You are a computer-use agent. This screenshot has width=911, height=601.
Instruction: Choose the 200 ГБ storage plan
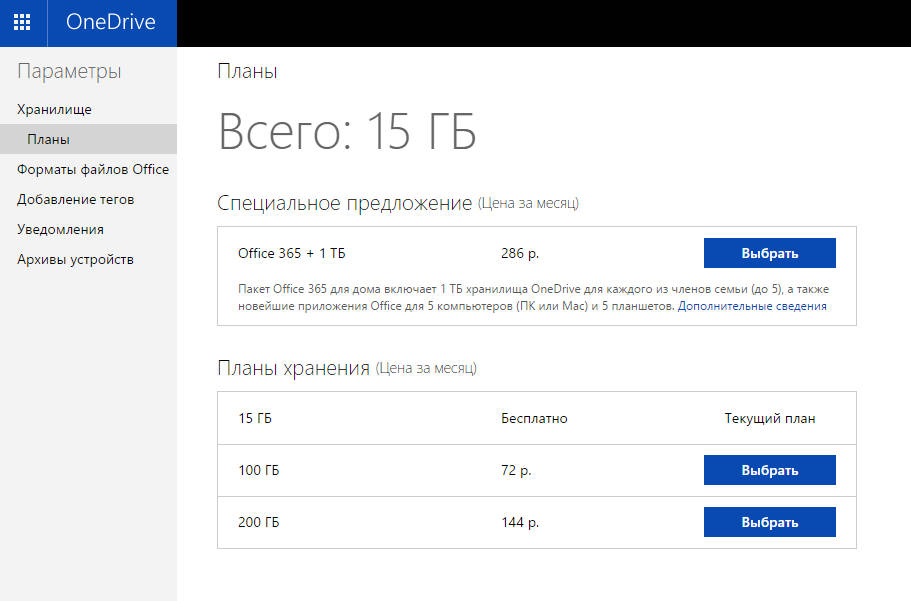pyautogui.click(x=770, y=522)
